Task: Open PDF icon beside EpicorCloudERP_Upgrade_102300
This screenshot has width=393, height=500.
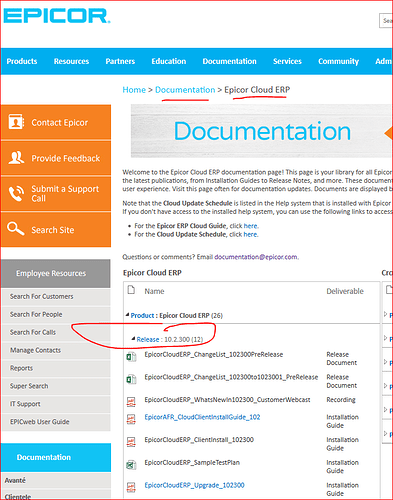Action: click(x=131, y=487)
